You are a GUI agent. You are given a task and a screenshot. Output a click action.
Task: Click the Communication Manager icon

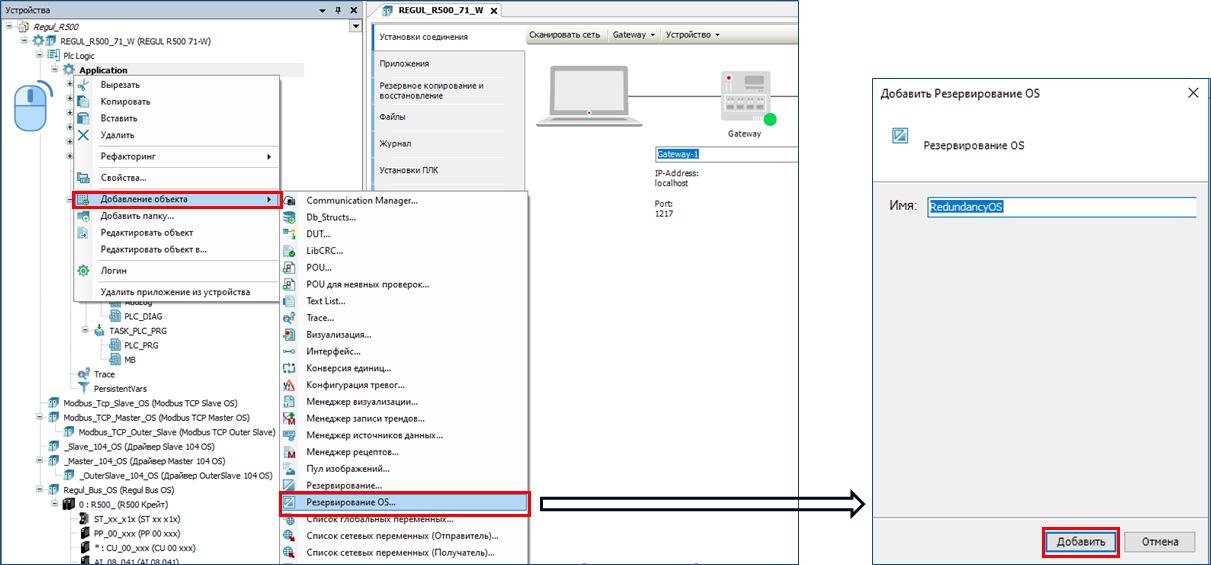(290, 200)
